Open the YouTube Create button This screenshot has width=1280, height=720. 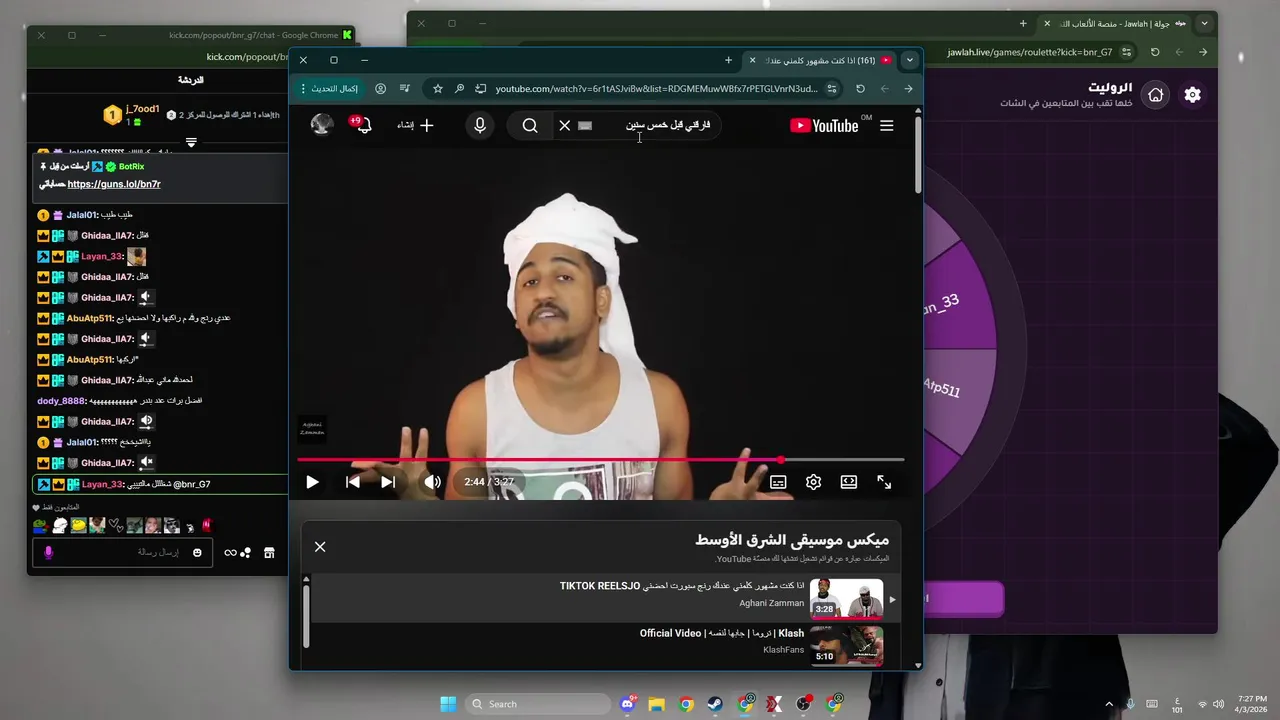coord(415,125)
